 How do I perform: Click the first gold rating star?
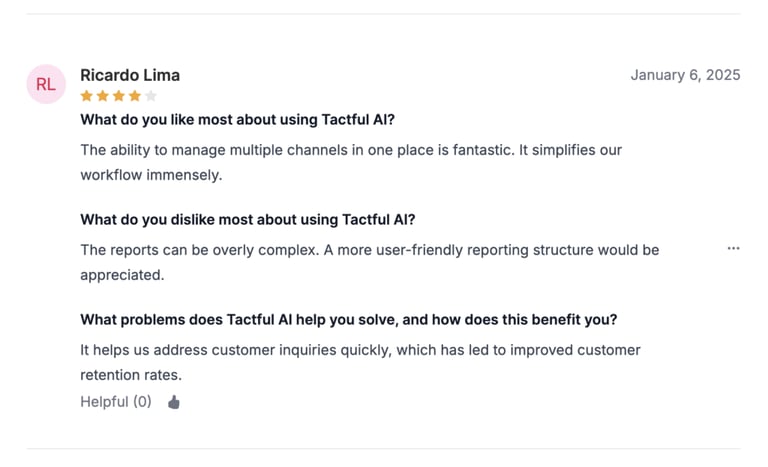(87, 96)
